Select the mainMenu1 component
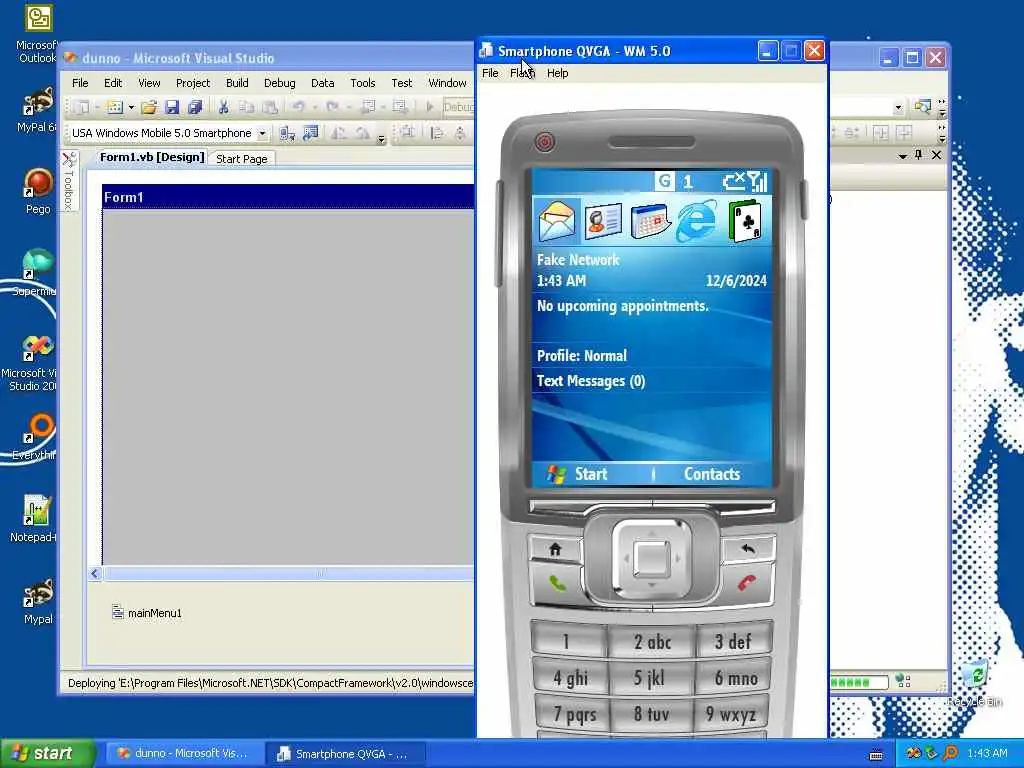This screenshot has height=768, width=1024. pyautogui.click(x=147, y=613)
